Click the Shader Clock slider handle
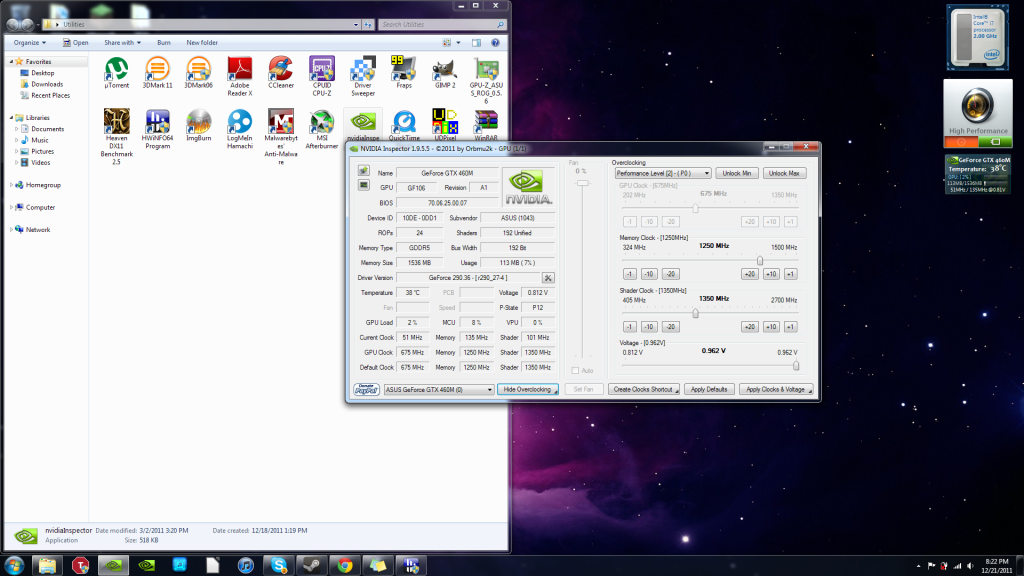 [x=696, y=313]
